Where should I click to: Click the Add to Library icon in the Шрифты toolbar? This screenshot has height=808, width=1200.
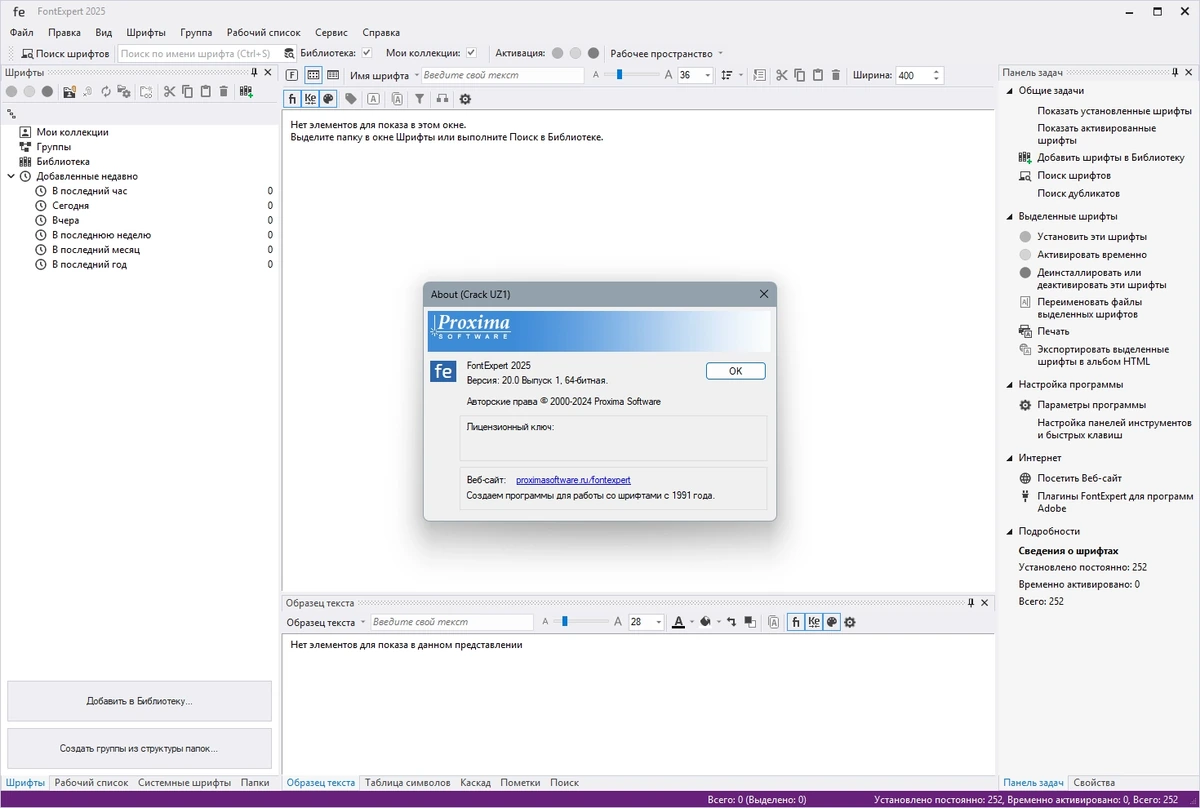246,91
